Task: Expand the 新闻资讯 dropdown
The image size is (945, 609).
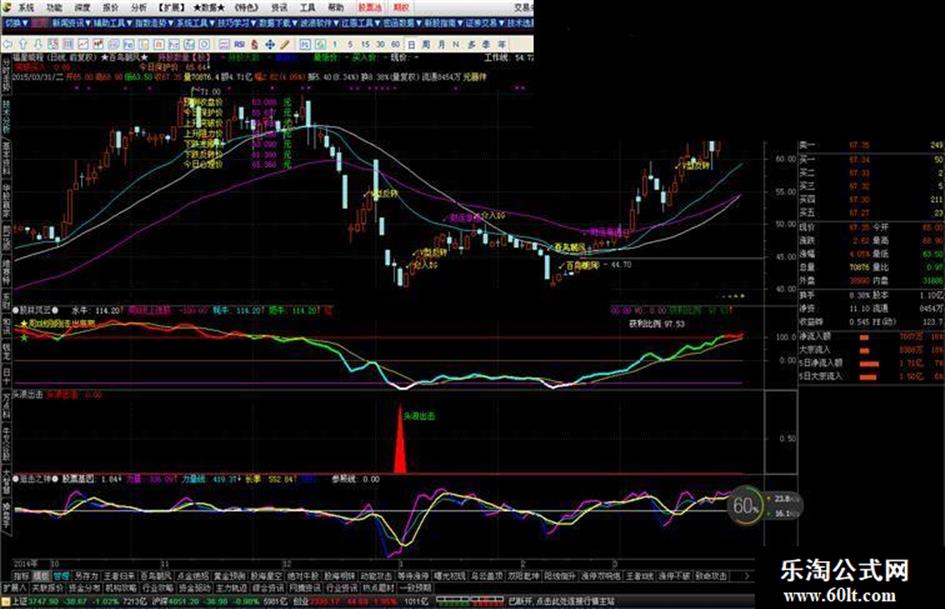Action: 71,23
